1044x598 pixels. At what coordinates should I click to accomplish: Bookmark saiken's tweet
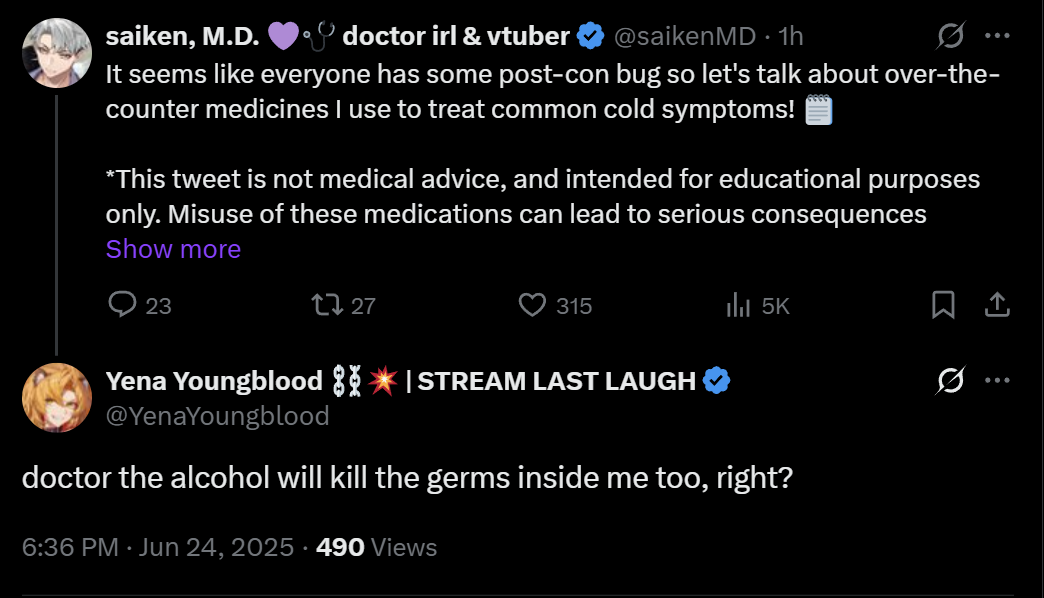942,305
